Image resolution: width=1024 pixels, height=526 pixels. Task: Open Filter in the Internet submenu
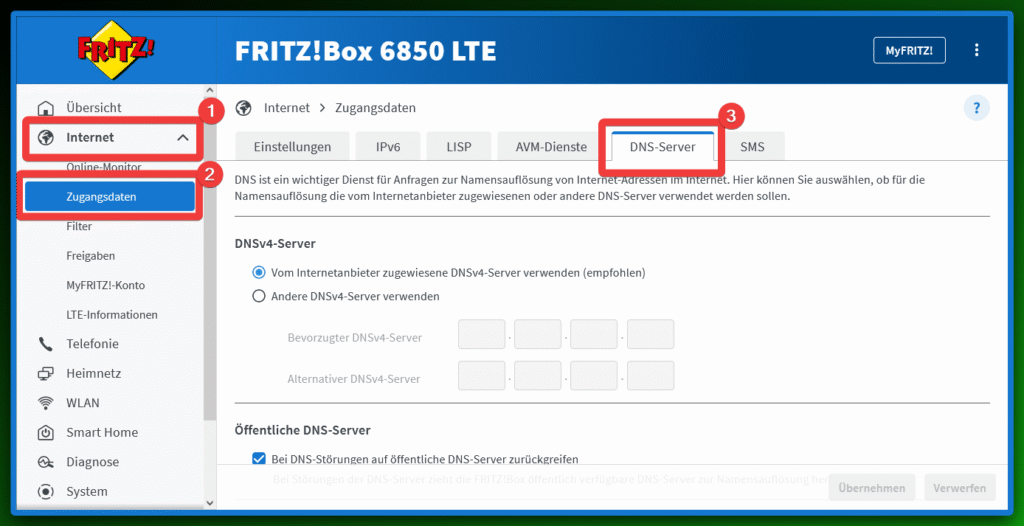(x=79, y=227)
